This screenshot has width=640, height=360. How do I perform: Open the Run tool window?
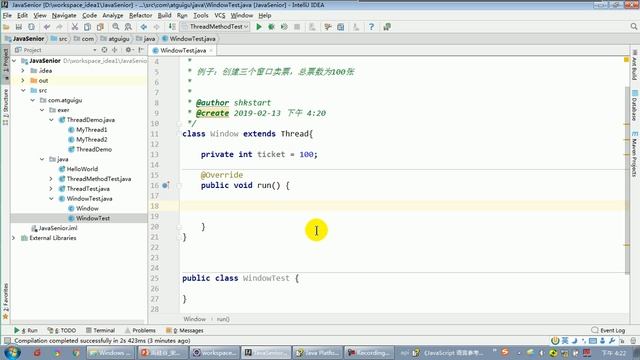click(x=26, y=330)
